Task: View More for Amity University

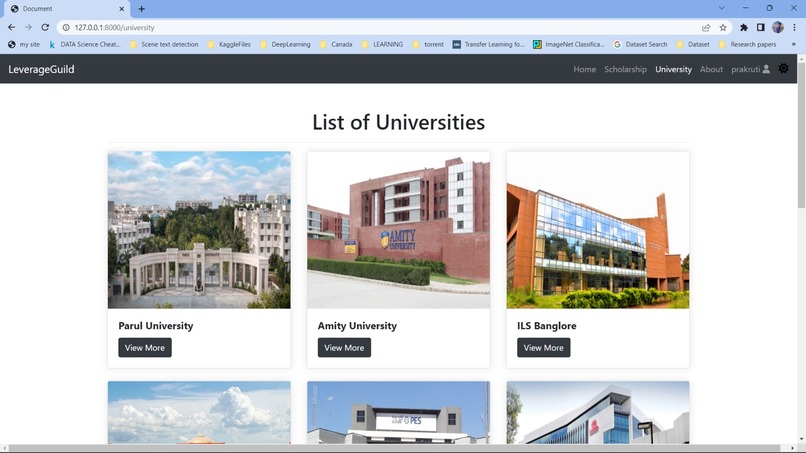Action: (x=344, y=348)
